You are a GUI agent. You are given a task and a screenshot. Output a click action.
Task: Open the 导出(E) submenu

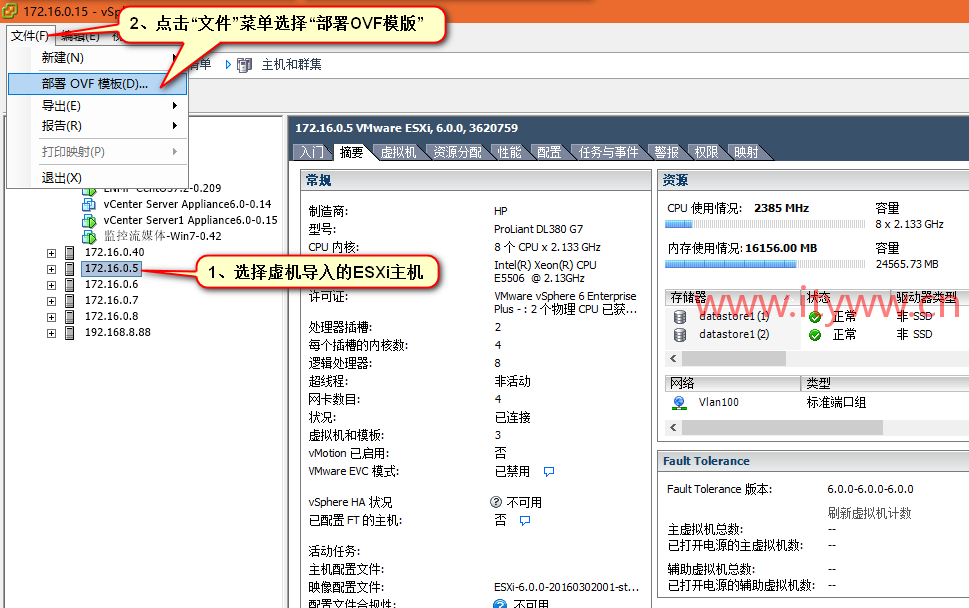click(x=98, y=106)
